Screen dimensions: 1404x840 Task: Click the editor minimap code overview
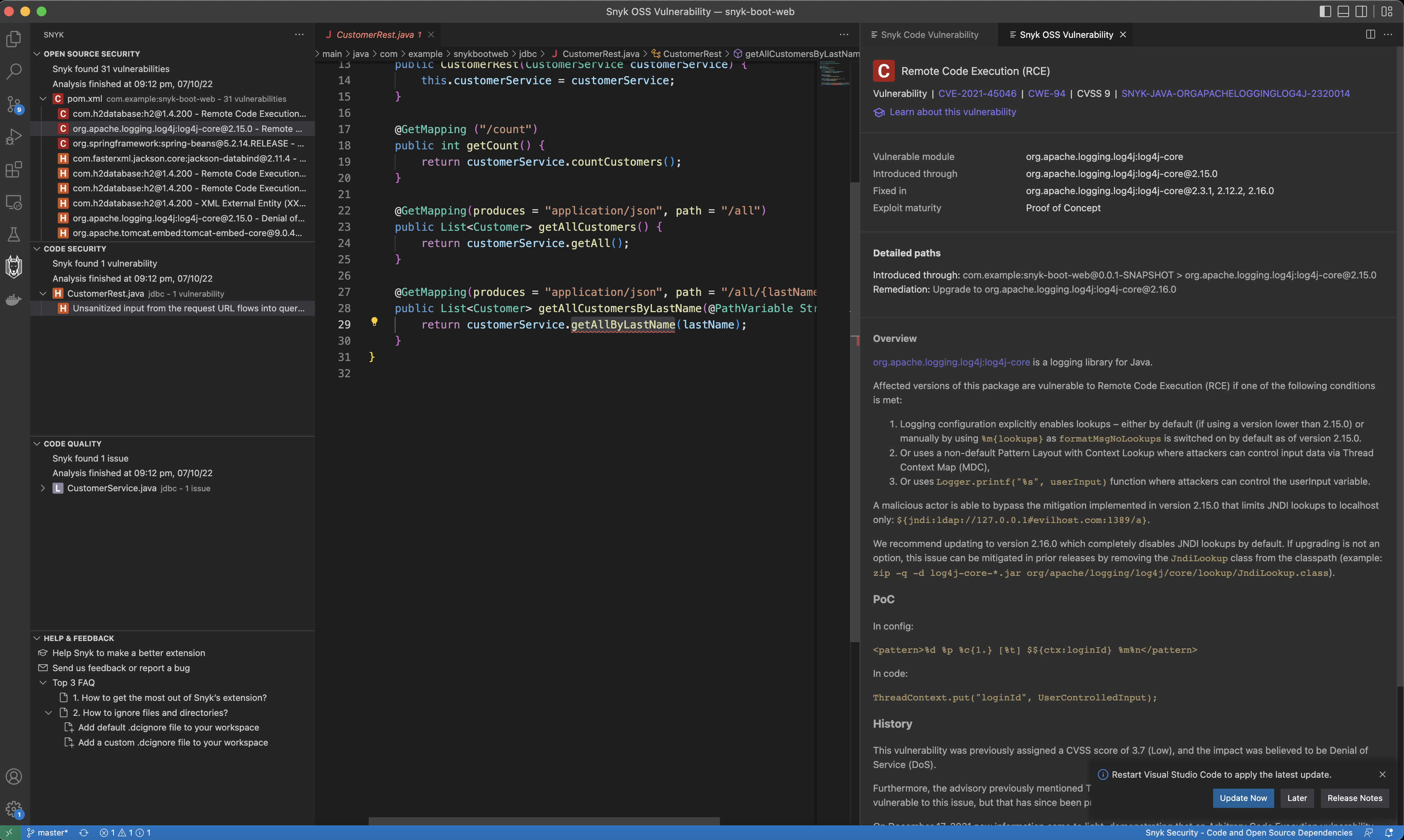[x=834, y=74]
